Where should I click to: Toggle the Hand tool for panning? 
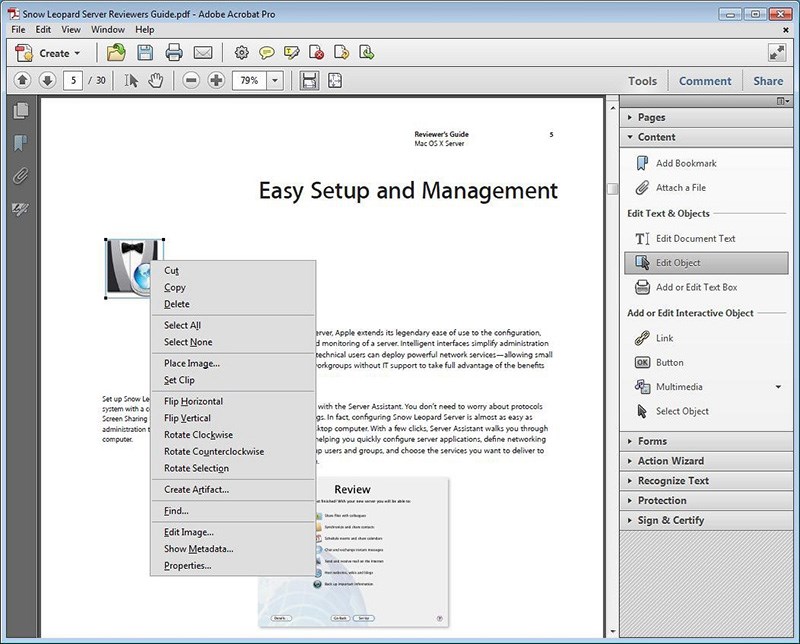pyautogui.click(x=155, y=80)
